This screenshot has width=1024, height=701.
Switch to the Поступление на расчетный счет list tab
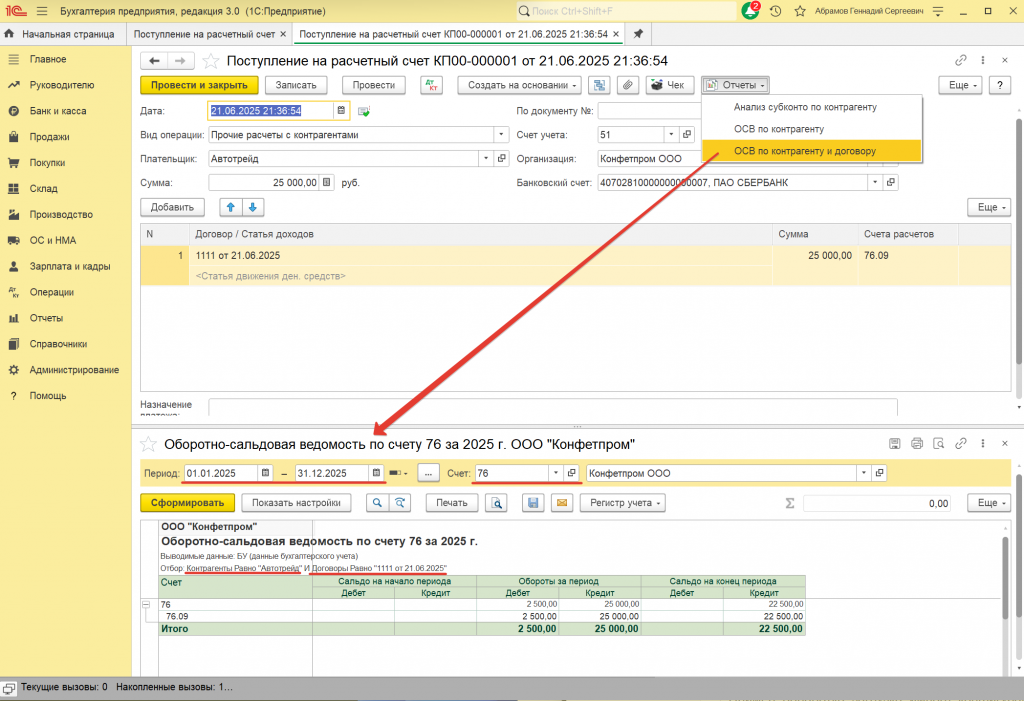tap(204, 34)
